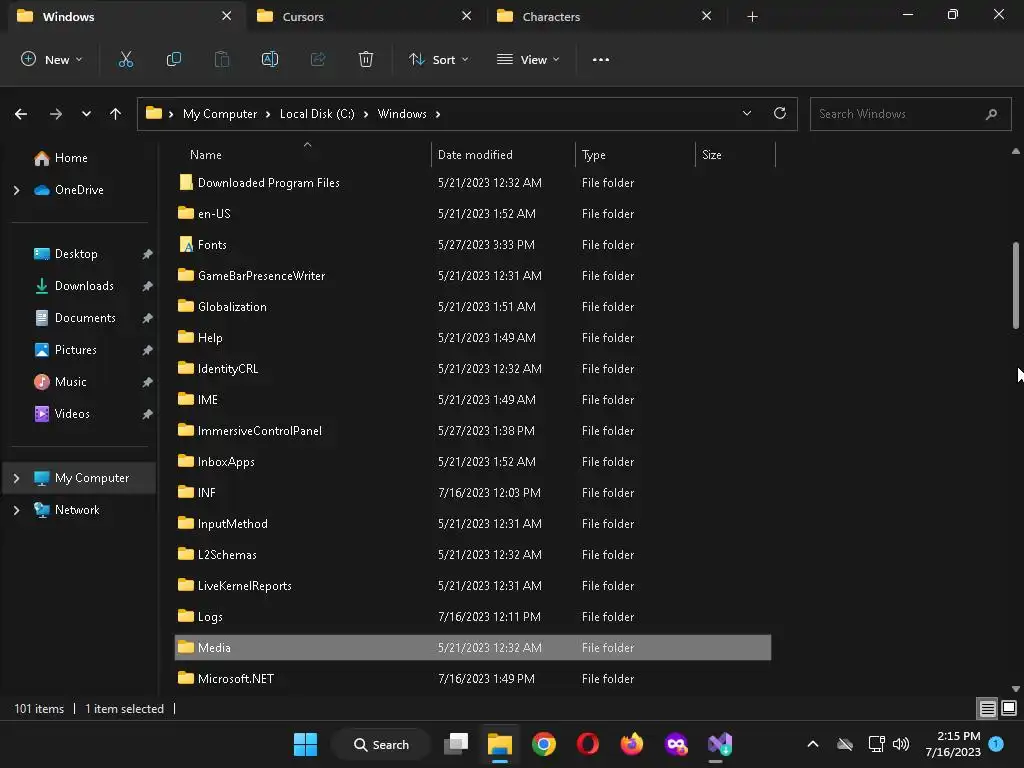Viewport: 1024px width, 768px height.
Task: Click the Cut scissors icon
Action: point(125,59)
